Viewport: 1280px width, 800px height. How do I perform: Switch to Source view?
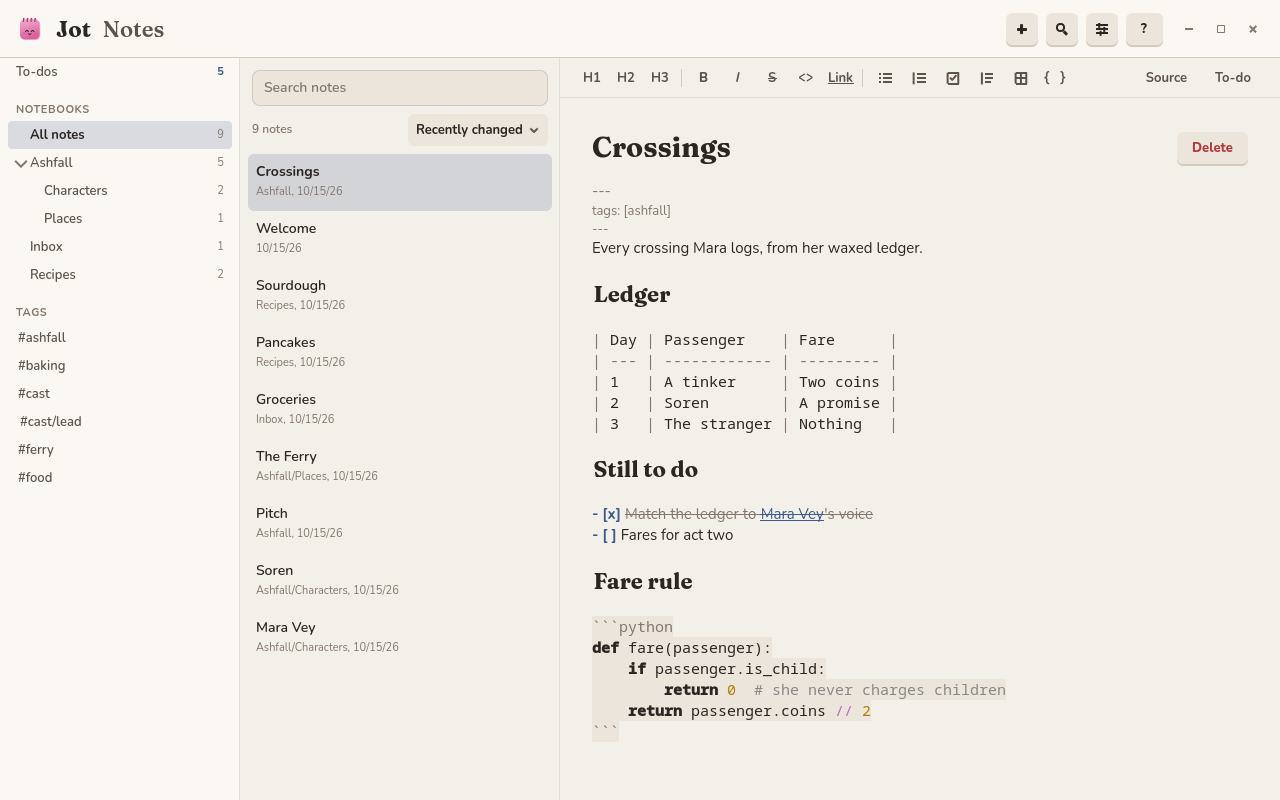pyautogui.click(x=1166, y=77)
